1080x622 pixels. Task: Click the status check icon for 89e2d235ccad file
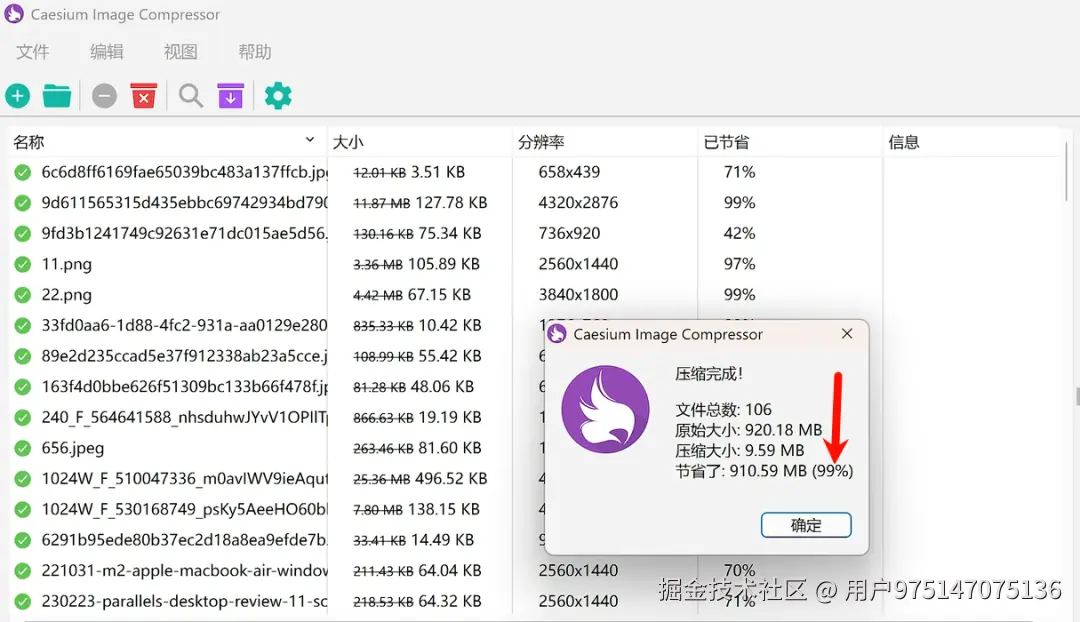coord(23,356)
